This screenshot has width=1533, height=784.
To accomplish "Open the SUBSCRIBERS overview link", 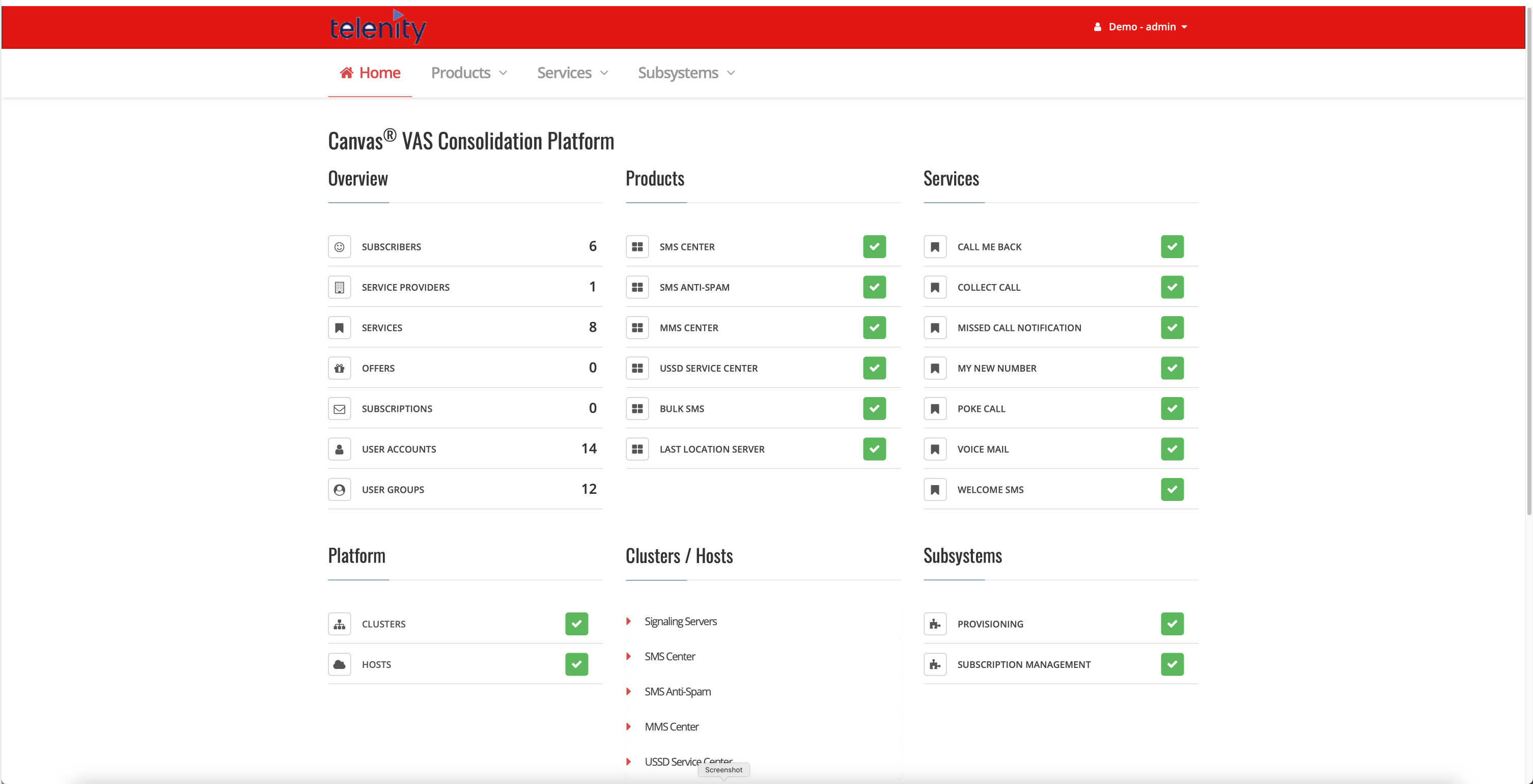I will coord(391,247).
